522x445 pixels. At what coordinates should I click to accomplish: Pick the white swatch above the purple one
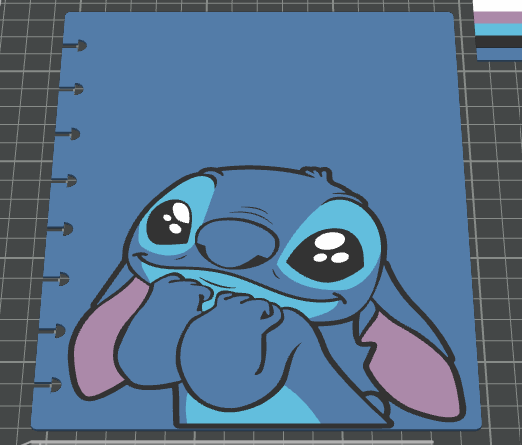[497, 6]
